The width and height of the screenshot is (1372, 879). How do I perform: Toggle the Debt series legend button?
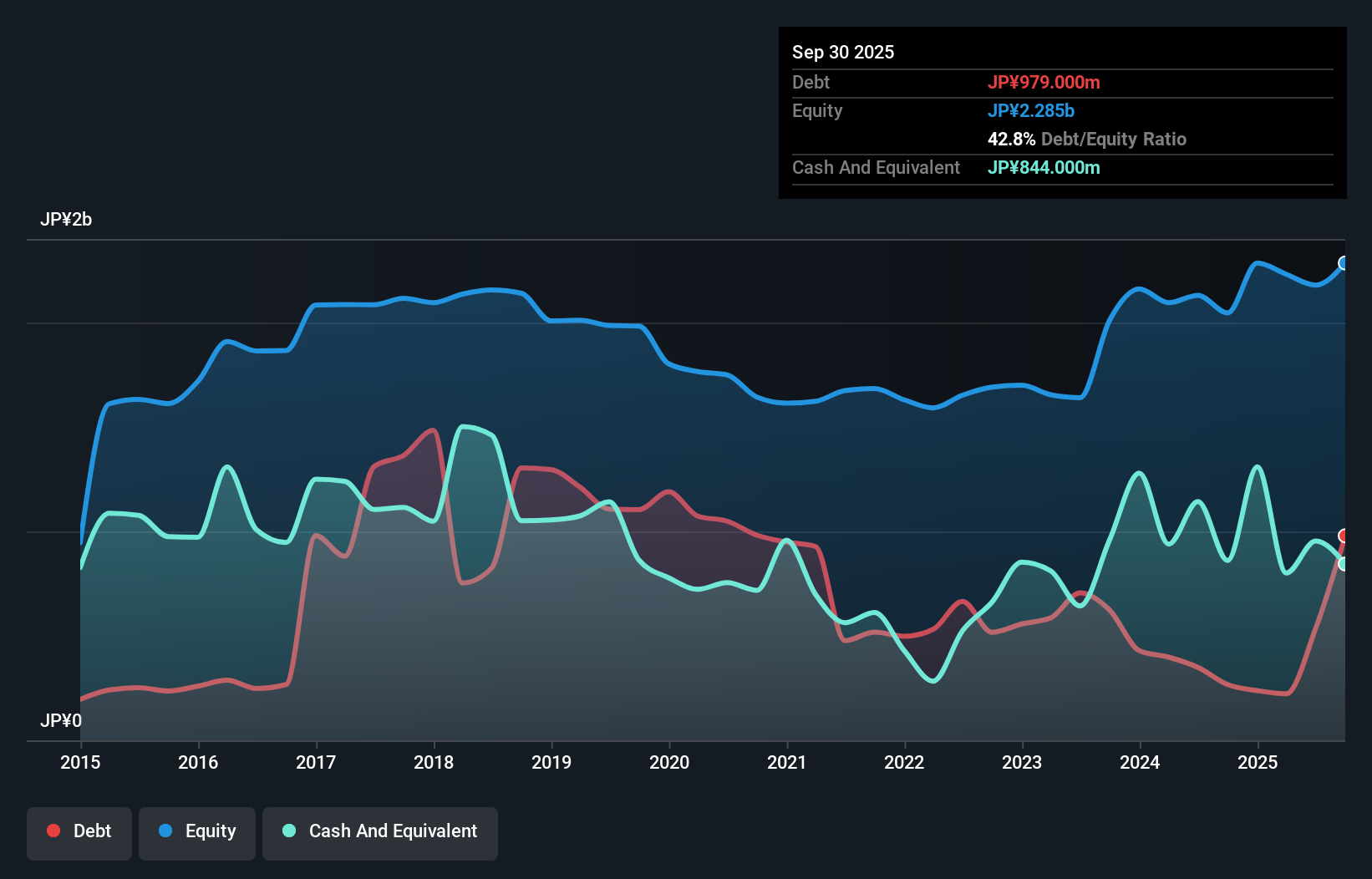coord(79,831)
